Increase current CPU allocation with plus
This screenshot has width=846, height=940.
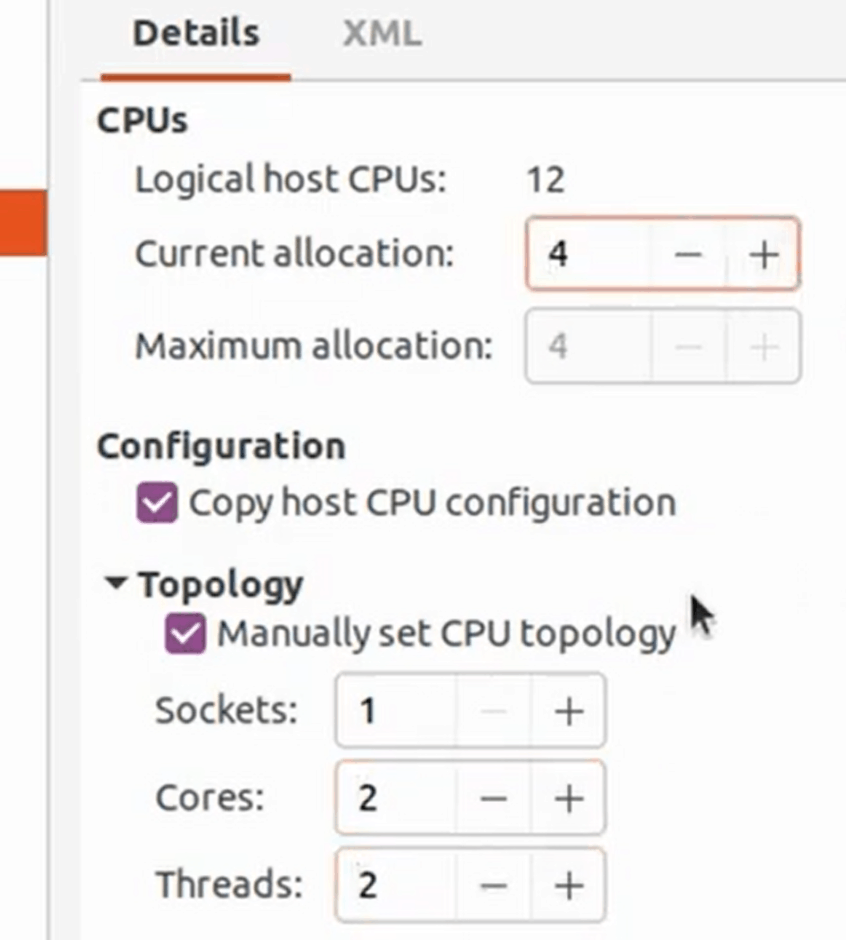pos(764,255)
